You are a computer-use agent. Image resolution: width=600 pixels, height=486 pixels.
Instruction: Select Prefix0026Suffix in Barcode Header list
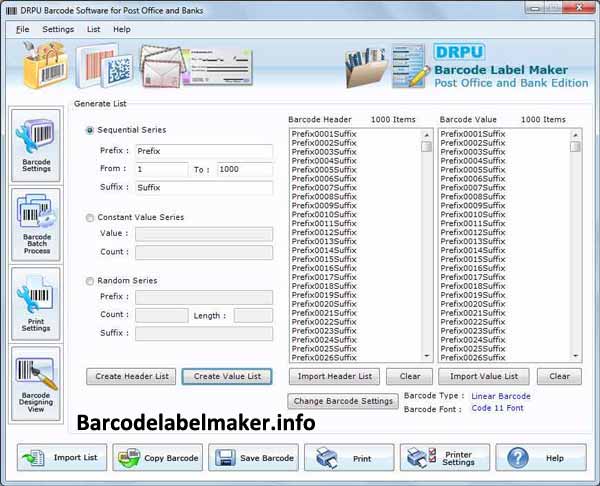(x=324, y=358)
